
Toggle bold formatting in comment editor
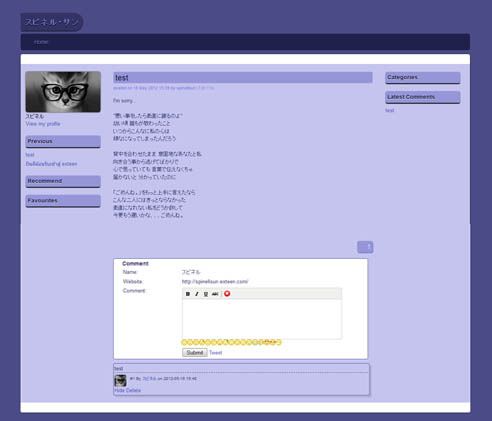[x=188, y=294]
